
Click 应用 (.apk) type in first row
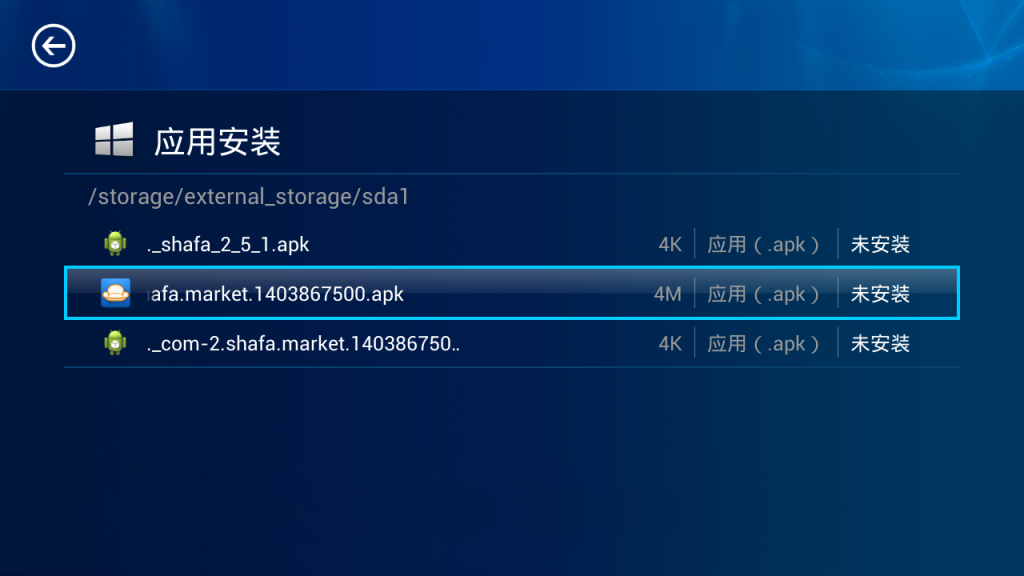pos(763,244)
